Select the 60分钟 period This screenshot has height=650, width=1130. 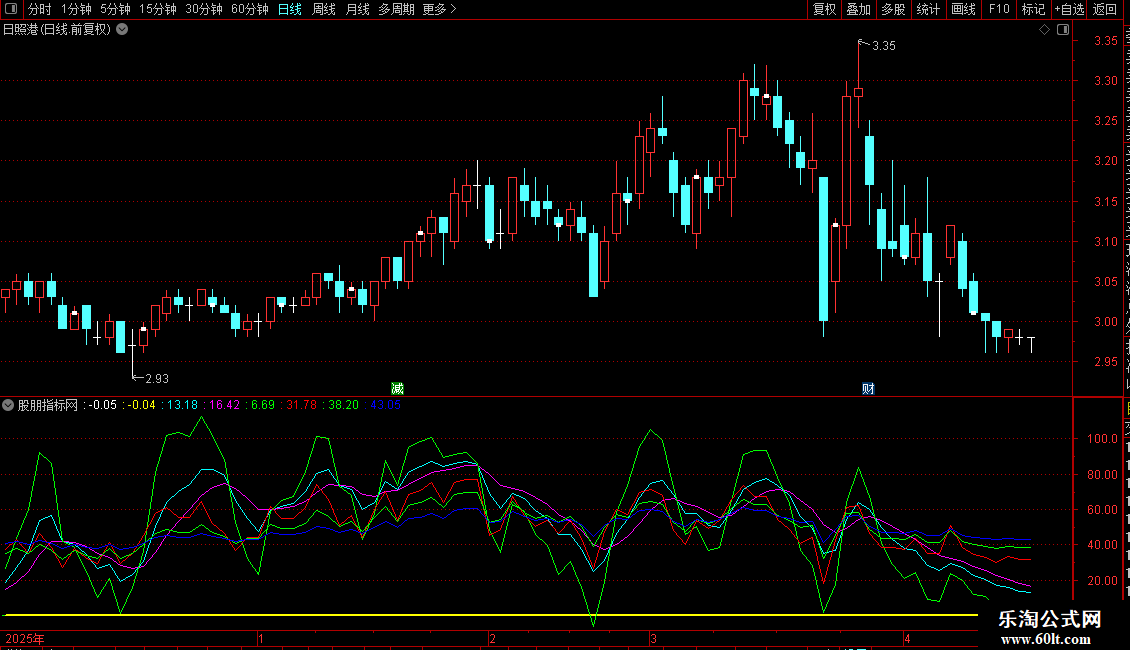[x=250, y=9]
